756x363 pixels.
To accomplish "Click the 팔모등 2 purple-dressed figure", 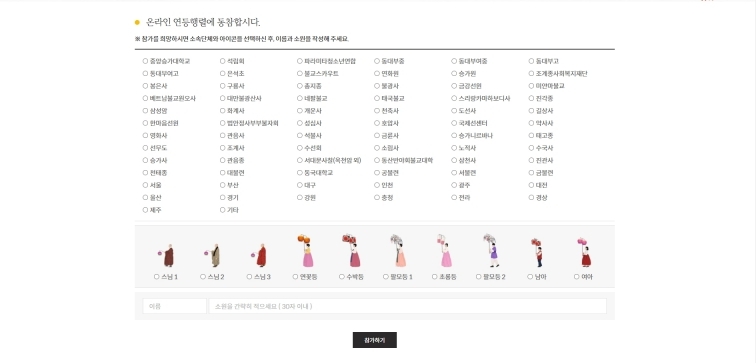I will 491,251.
